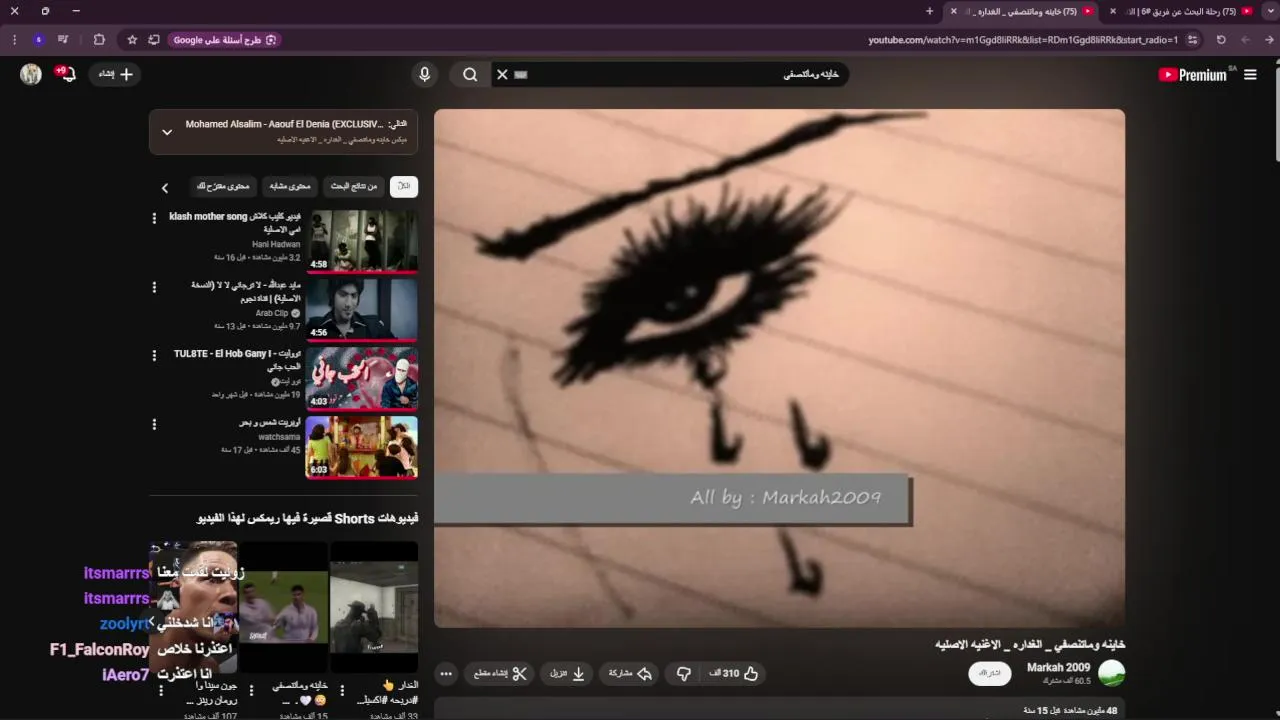Open the watchsama operetta video thumbnail
The width and height of the screenshot is (1280, 720).
362,447
